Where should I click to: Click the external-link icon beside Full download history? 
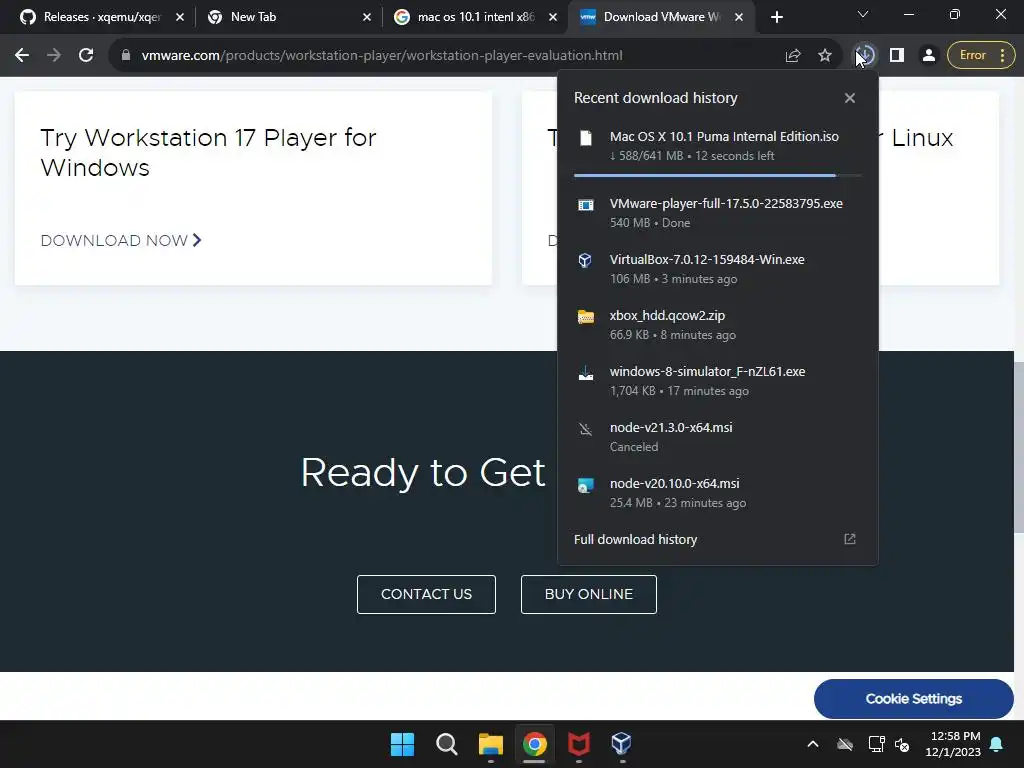point(850,539)
